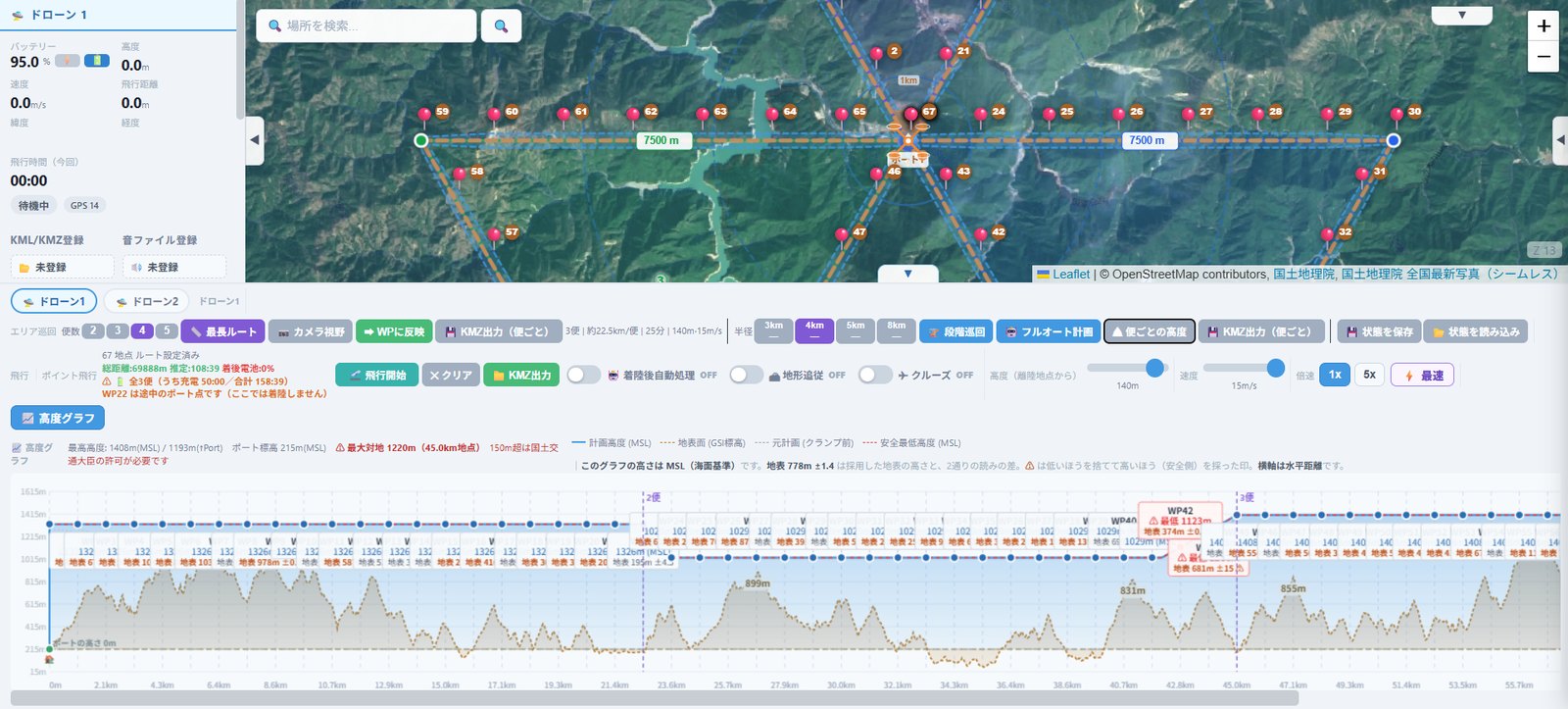Toggle the 高度グラフ panel button
Viewport: 1568px width, 709px height.
[58, 418]
